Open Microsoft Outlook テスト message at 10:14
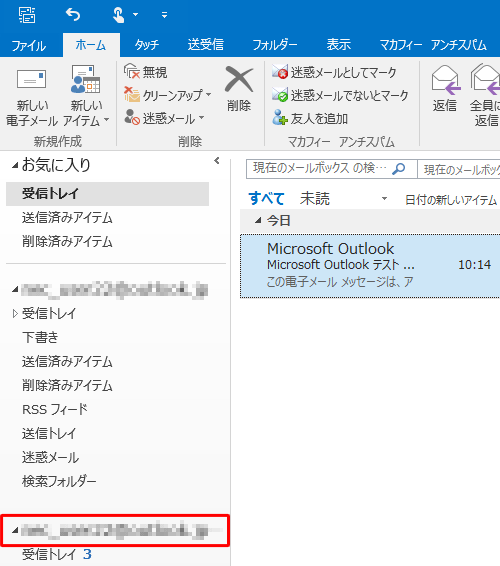The width and height of the screenshot is (500, 566). 370,266
